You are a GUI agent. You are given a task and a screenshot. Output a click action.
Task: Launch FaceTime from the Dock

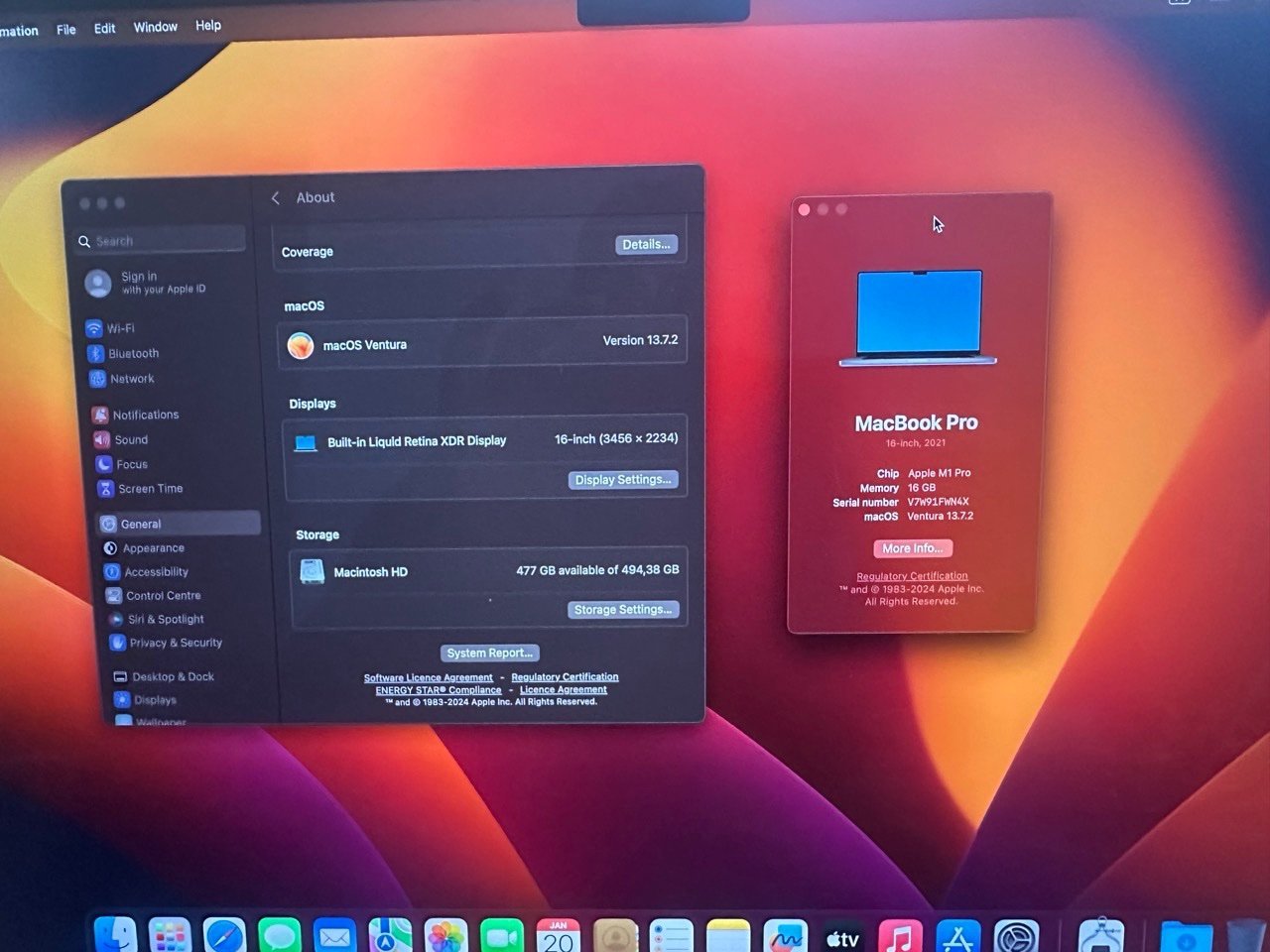(501, 935)
